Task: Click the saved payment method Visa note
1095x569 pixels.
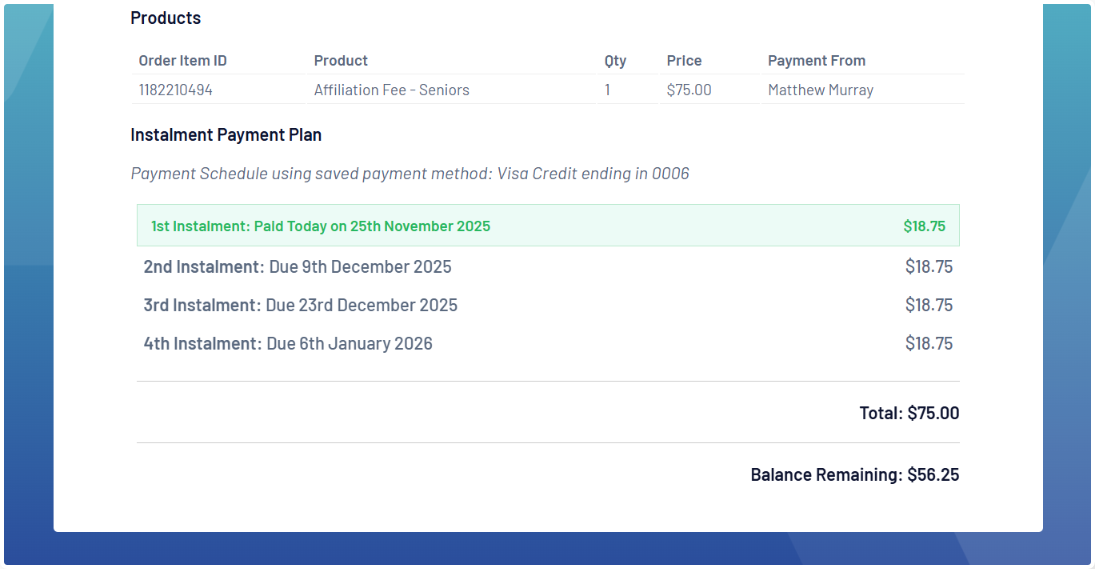Action: (410, 174)
